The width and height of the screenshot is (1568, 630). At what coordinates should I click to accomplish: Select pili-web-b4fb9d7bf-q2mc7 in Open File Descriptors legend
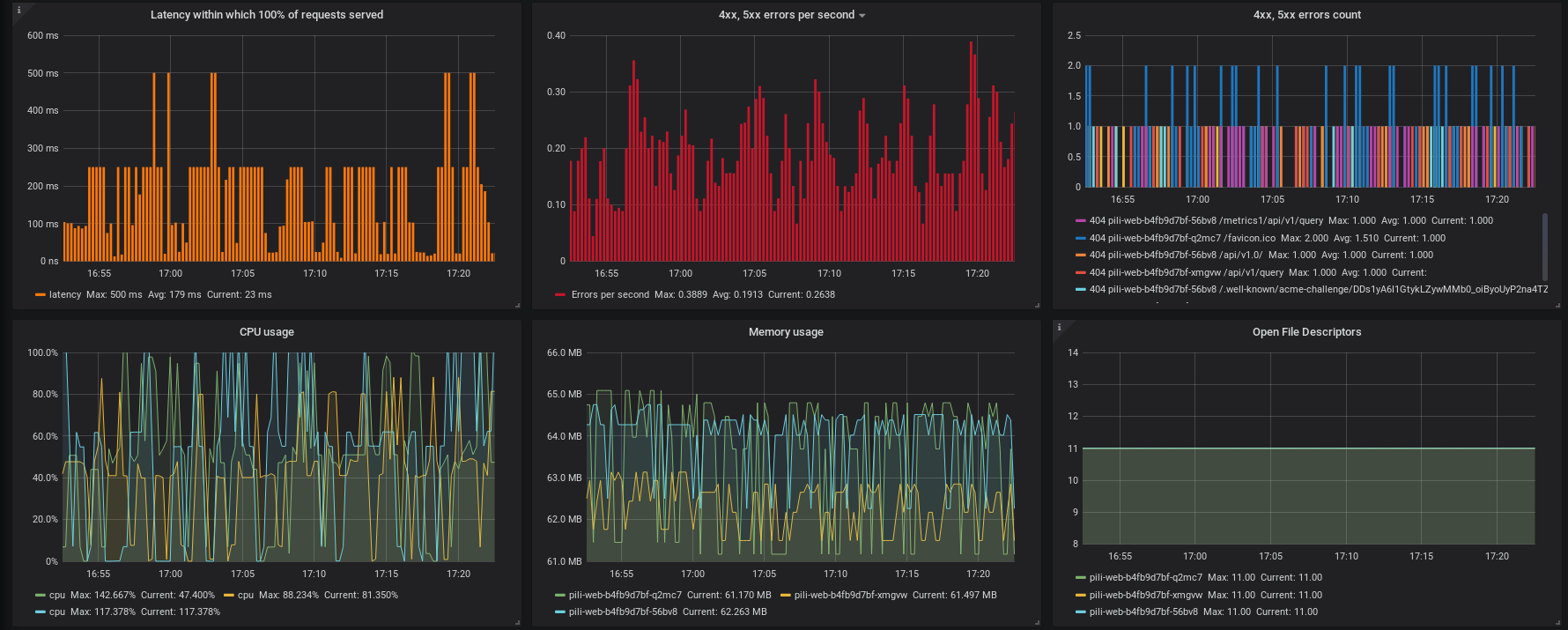1145,578
